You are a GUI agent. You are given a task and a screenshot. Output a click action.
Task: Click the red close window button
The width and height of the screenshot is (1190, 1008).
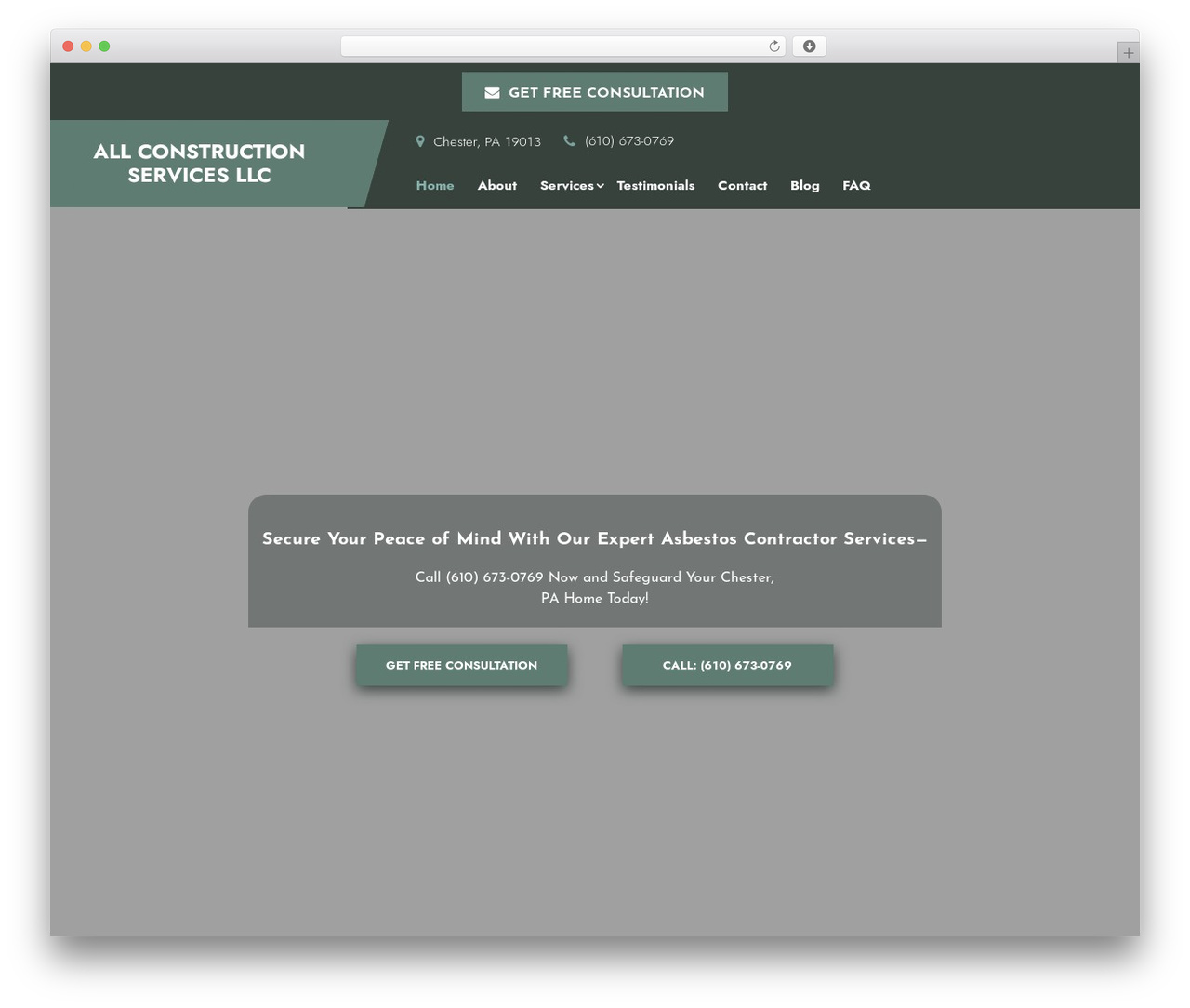[x=68, y=46]
